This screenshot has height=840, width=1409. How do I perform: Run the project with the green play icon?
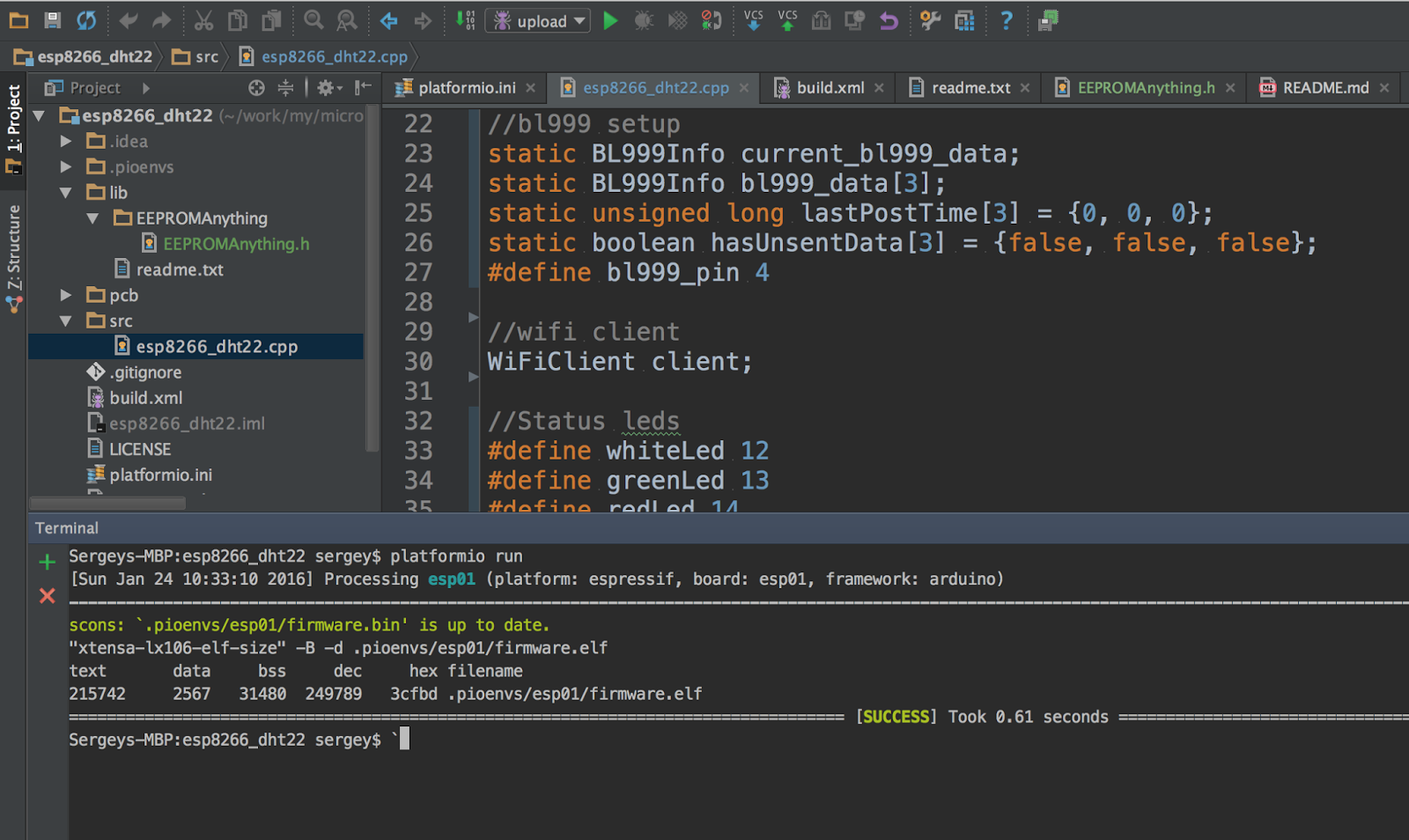click(x=610, y=20)
